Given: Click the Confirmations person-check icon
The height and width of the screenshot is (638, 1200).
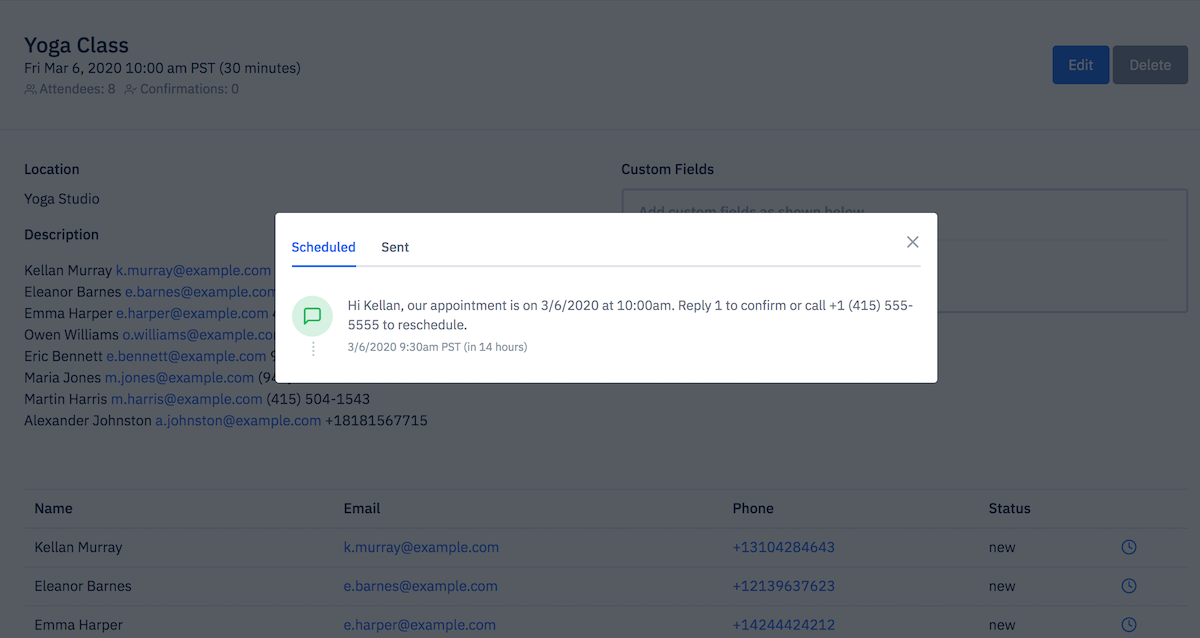Looking at the screenshot, I should (130, 89).
